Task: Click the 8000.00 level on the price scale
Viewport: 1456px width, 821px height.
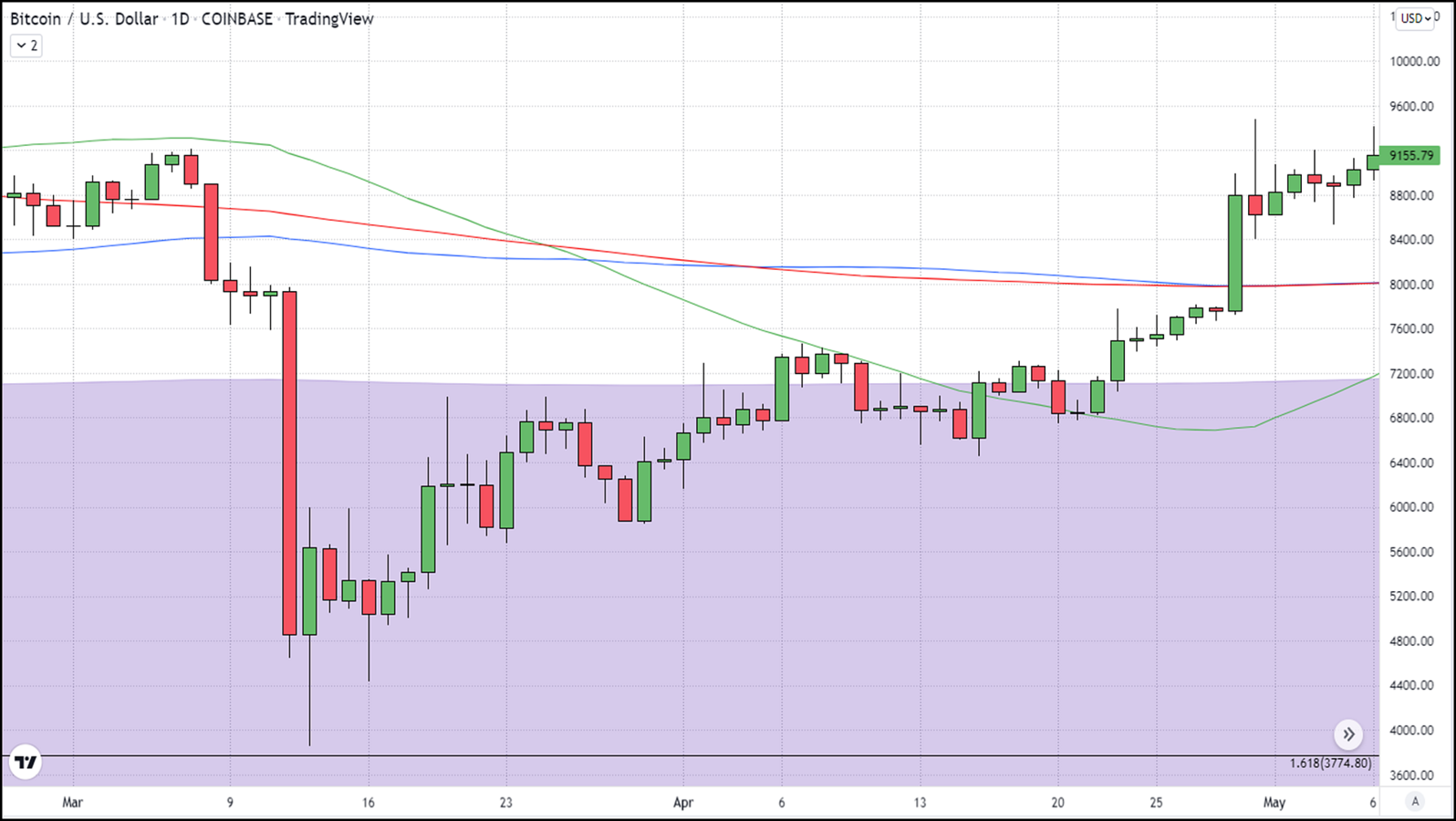Action: coord(1411,285)
